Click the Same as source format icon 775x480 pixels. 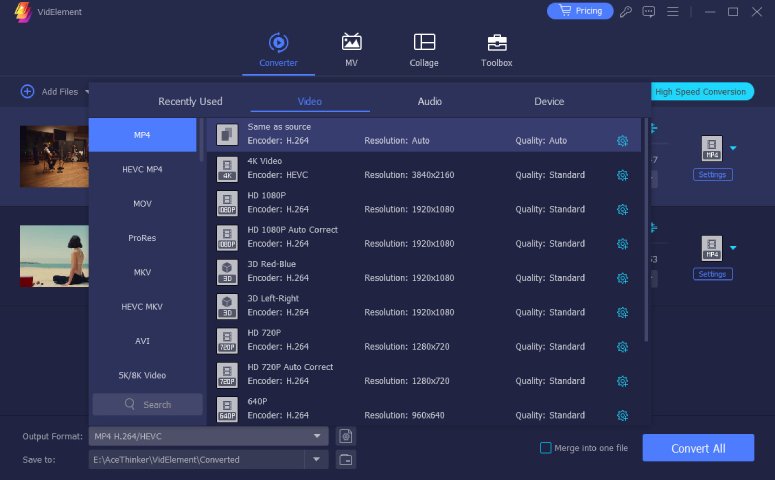click(x=227, y=134)
